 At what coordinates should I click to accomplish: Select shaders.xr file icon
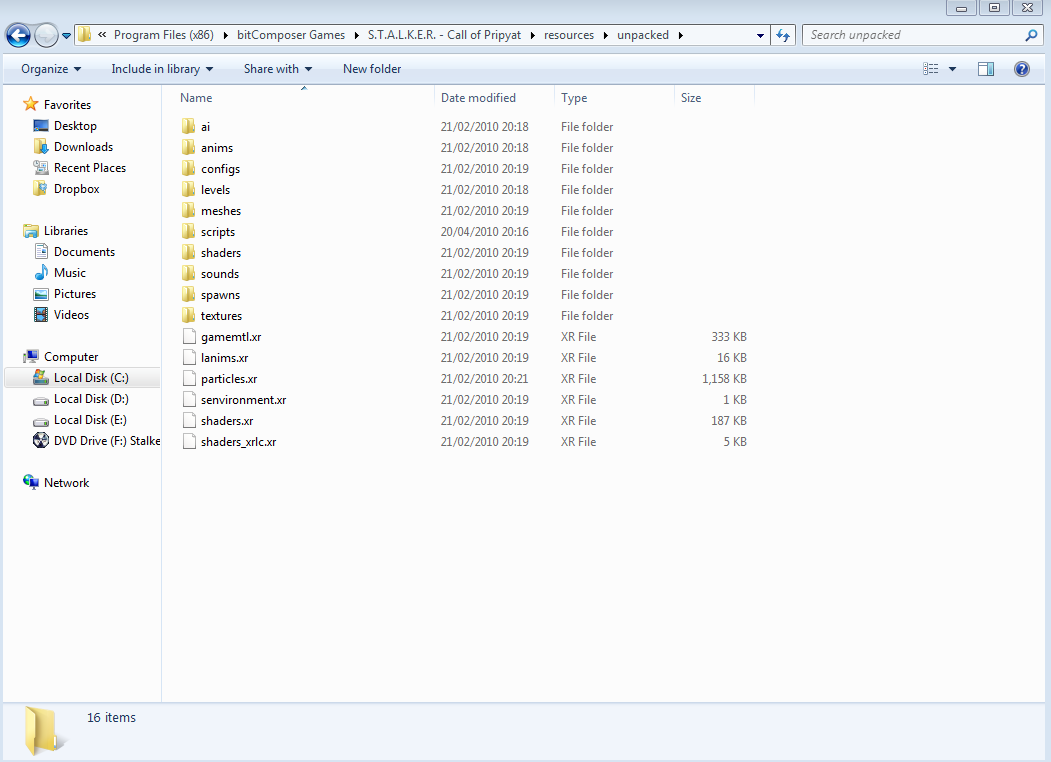pyautogui.click(x=189, y=420)
